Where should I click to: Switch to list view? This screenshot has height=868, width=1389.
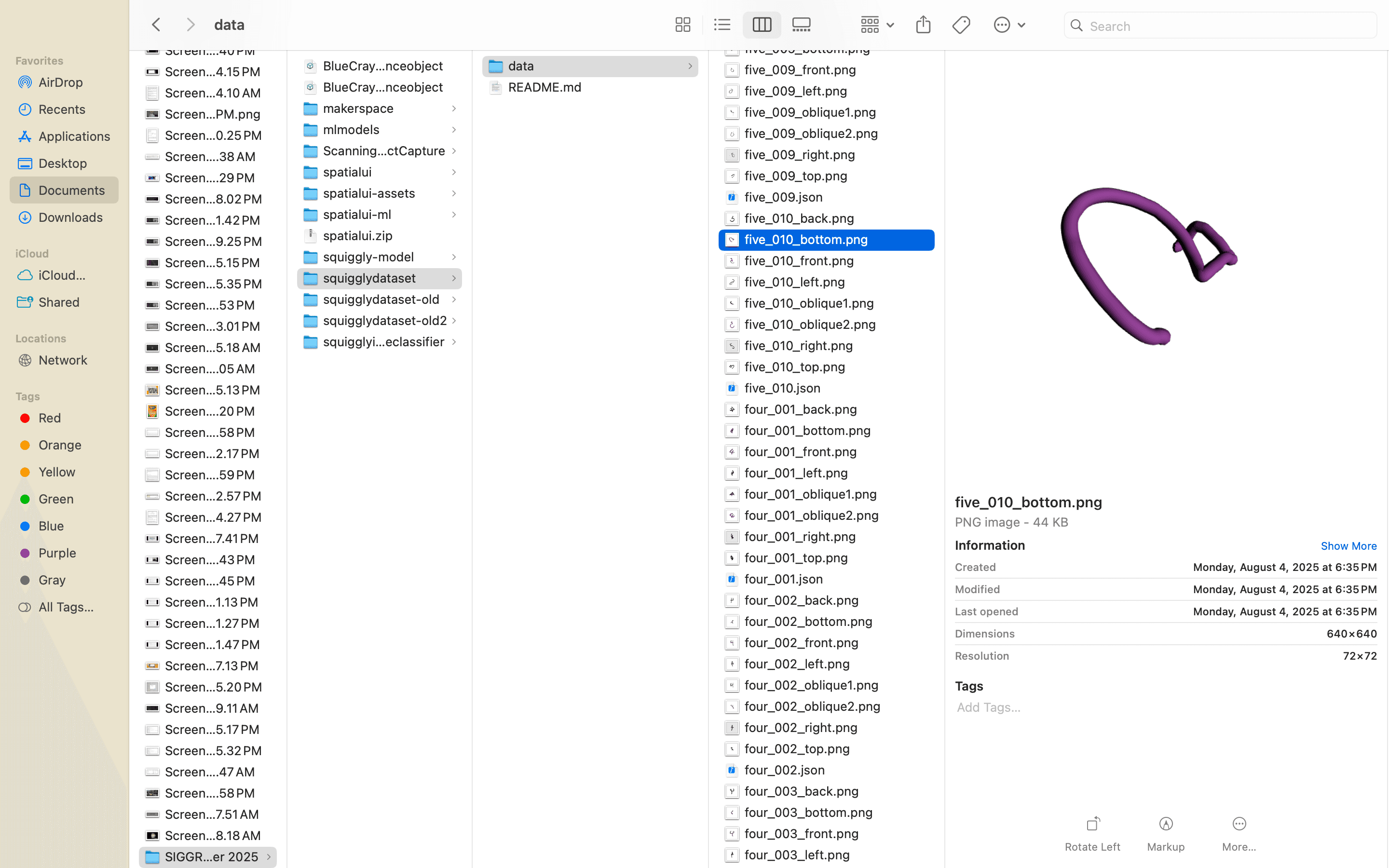722,25
